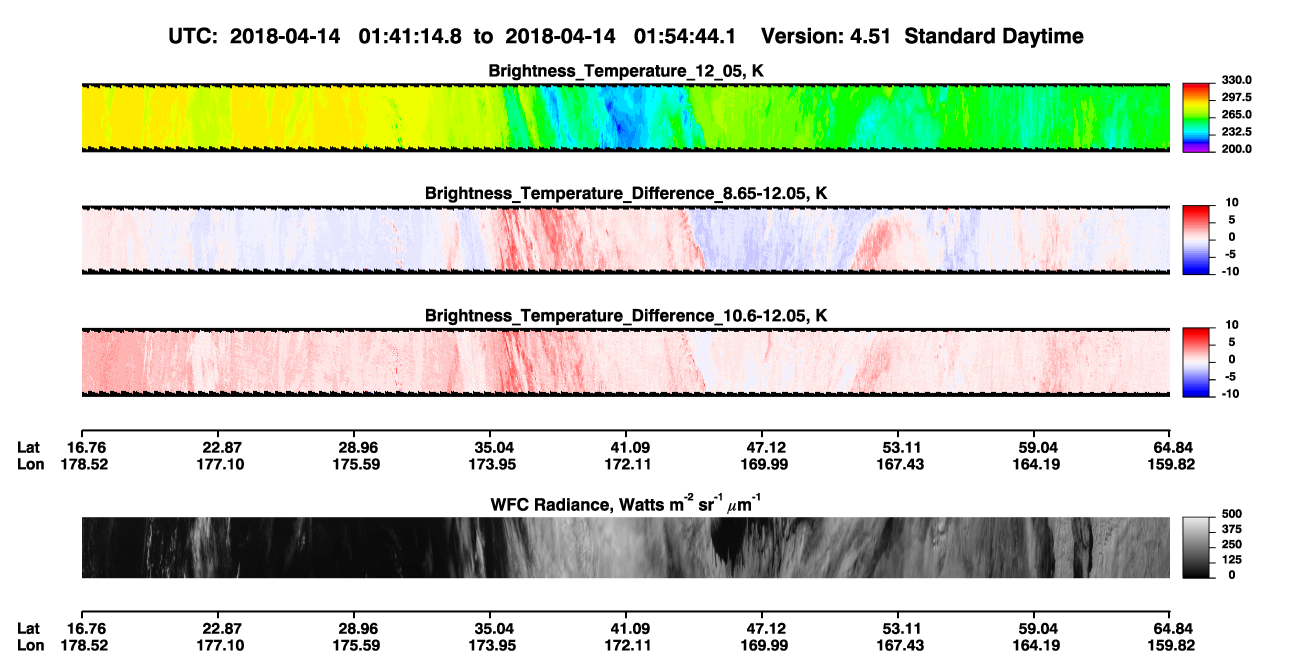Click the '297.5' colorbar tick label
This screenshot has height=667, width=1300.
pos(1238,97)
